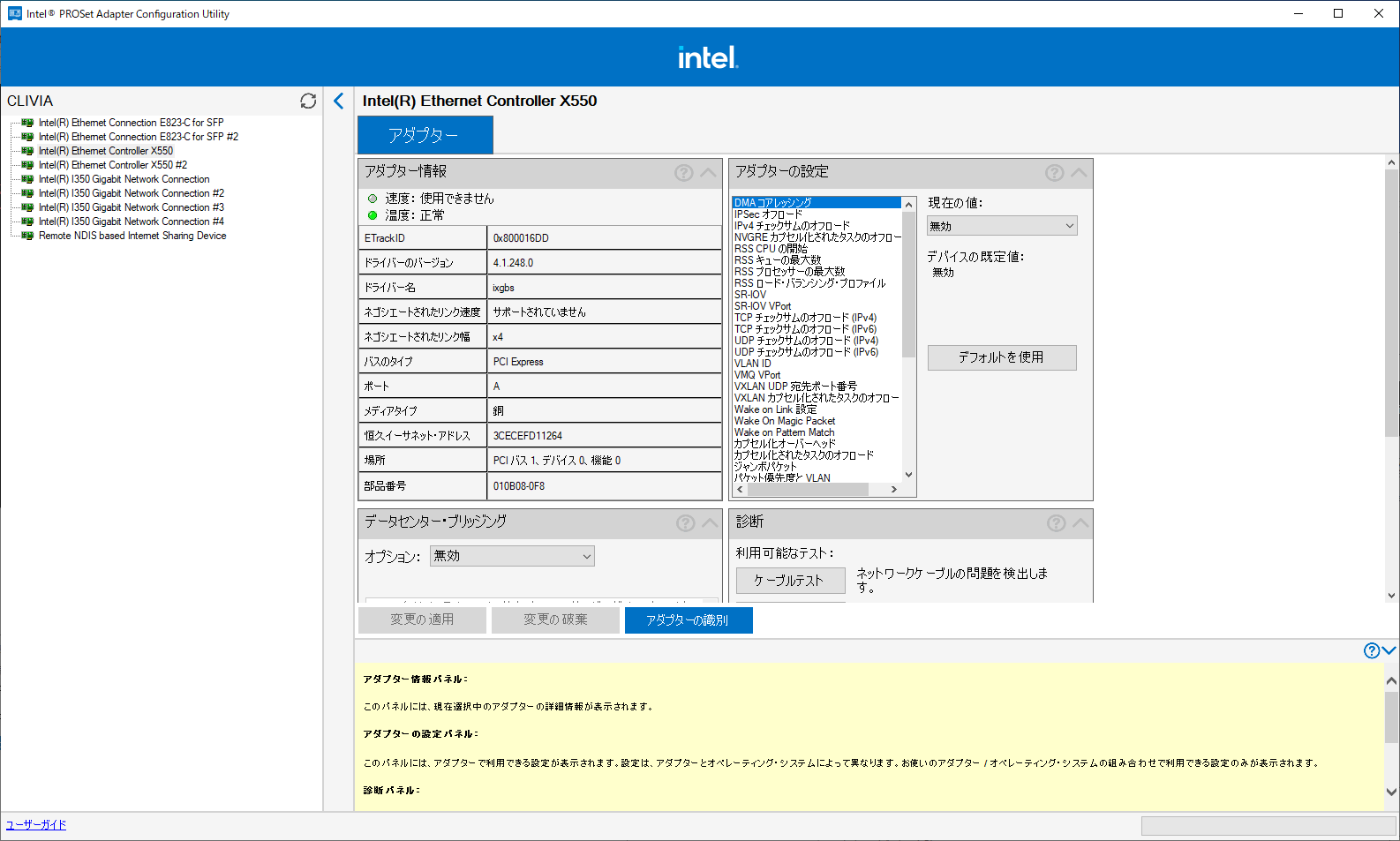Click the ixgbs driver name cell

[605, 288]
